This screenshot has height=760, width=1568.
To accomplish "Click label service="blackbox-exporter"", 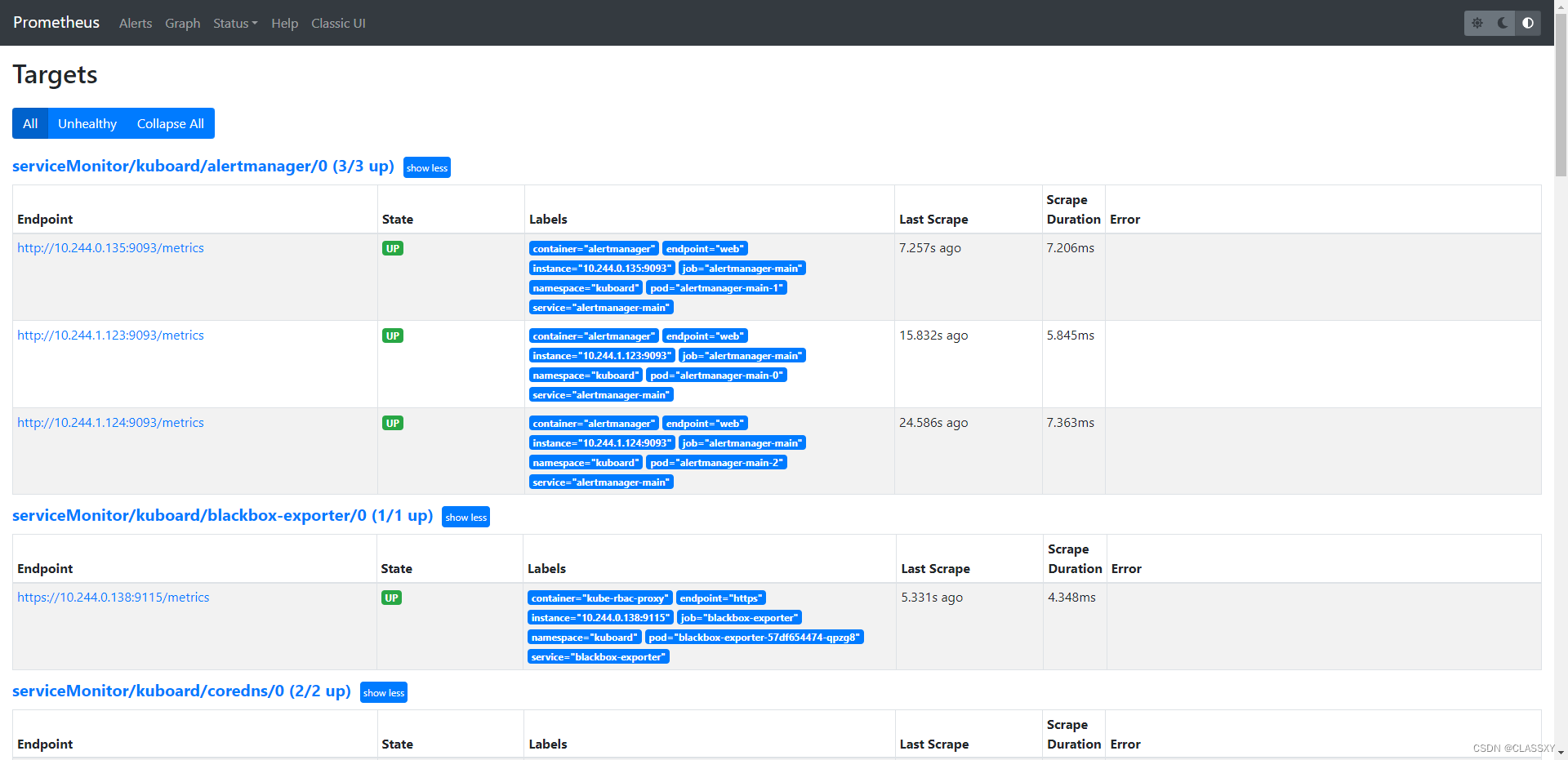I will [x=599, y=657].
